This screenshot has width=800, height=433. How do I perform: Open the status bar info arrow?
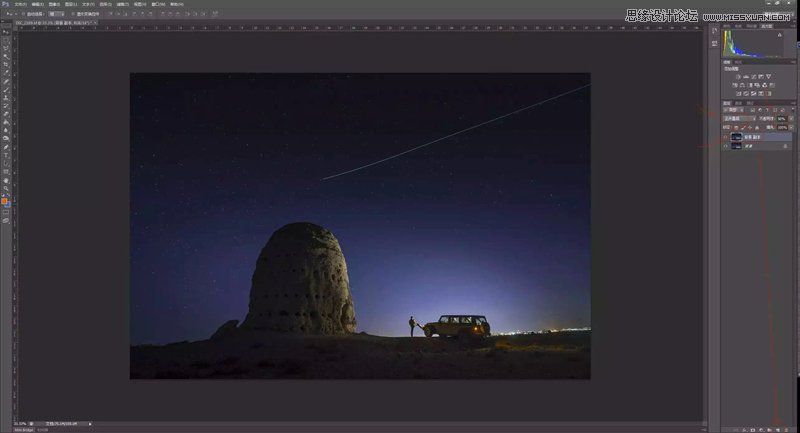(x=90, y=423)
